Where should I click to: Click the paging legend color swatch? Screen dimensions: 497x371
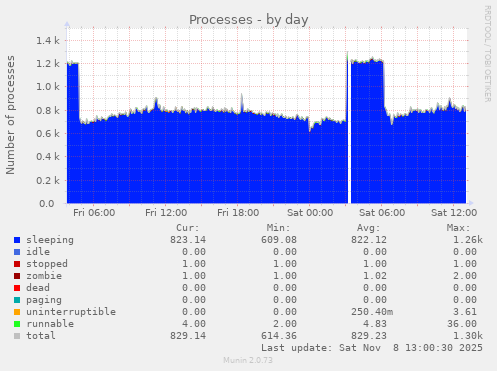point(17,300)
